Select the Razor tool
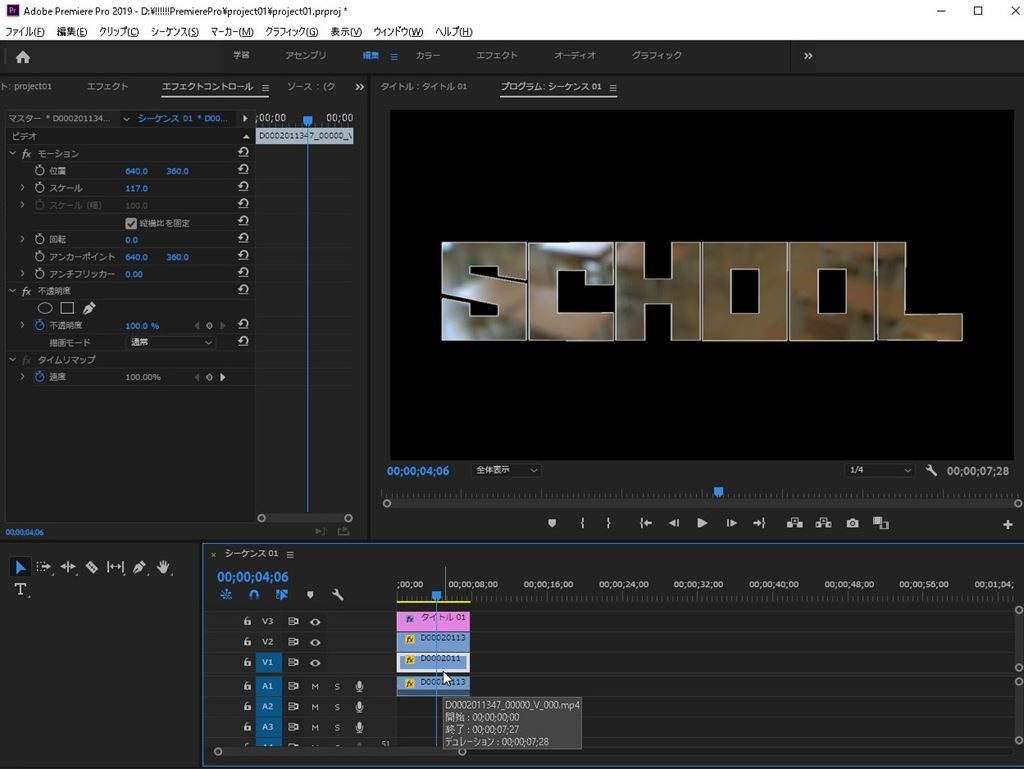Screen dimensions: 1024x769 point(91,567)
